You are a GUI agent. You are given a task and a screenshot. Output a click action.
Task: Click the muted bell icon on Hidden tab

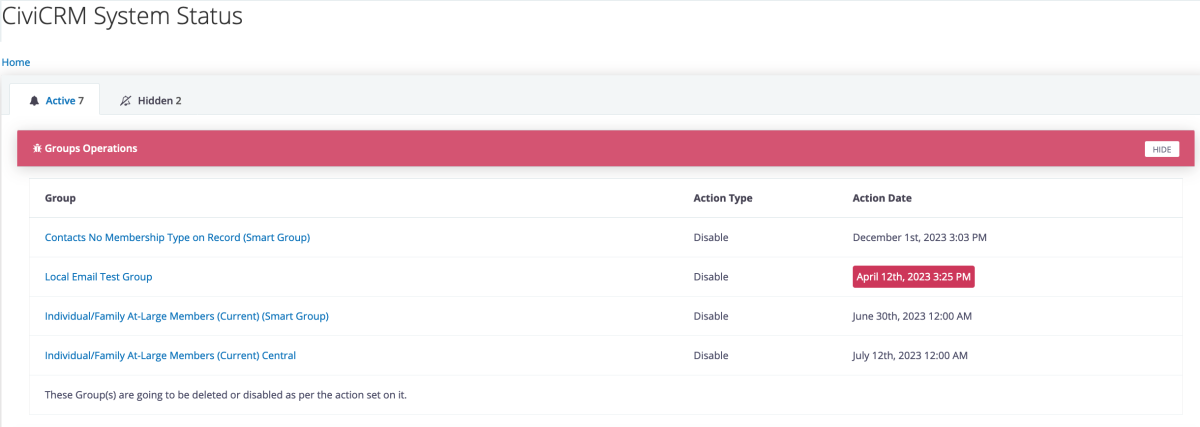point(125,101)
